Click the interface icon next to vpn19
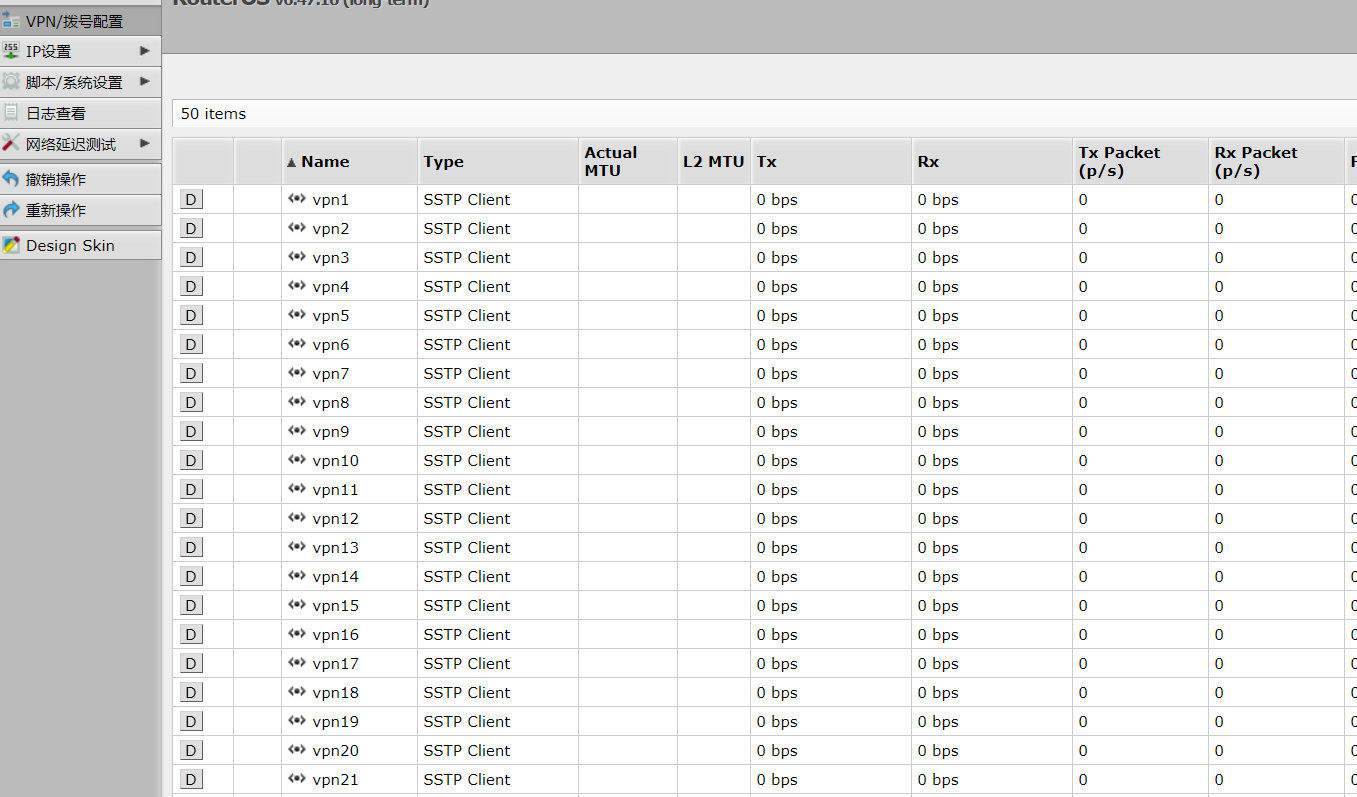The image size is (1357, 797). coord(297,720)
